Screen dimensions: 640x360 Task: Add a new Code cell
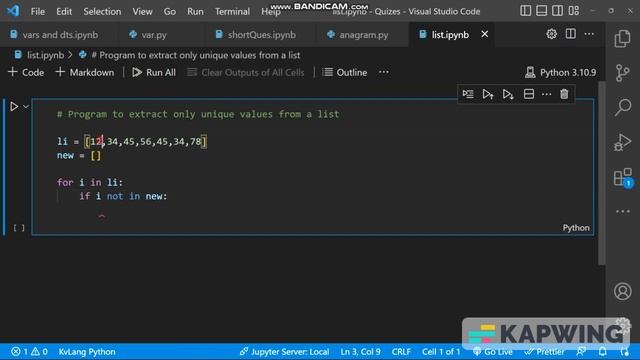click(26, 72)
